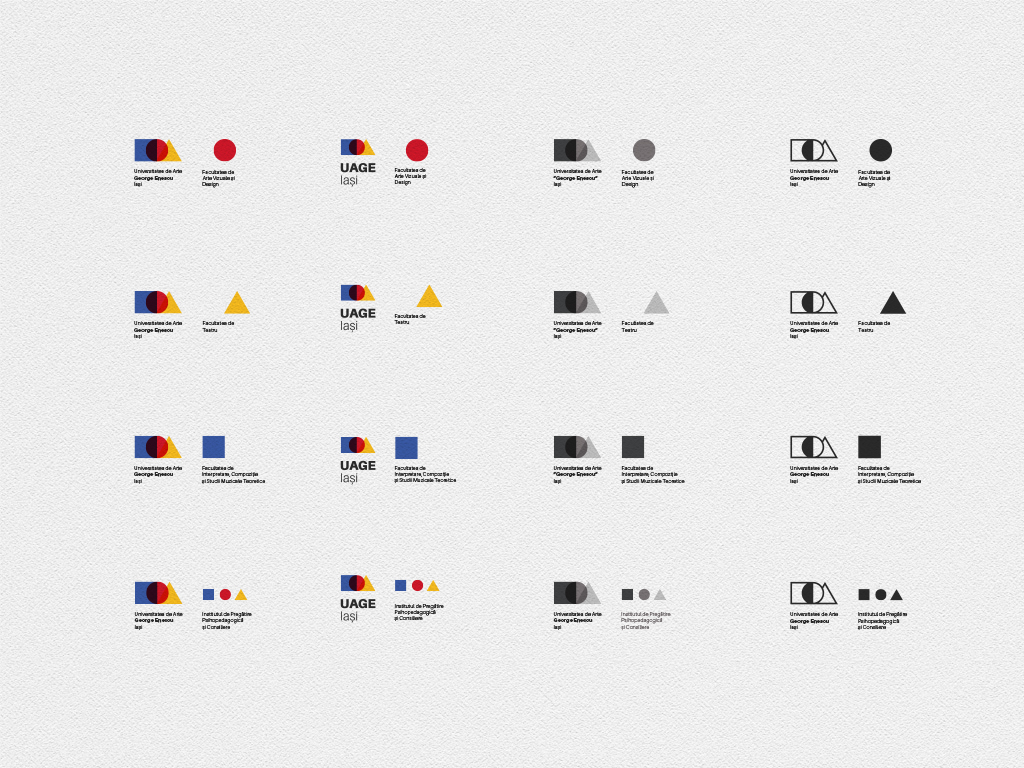This screenshot has width=1024, height=768.
Task: Click the small black circle in the black Institutul trio
Action: (880, 594)
